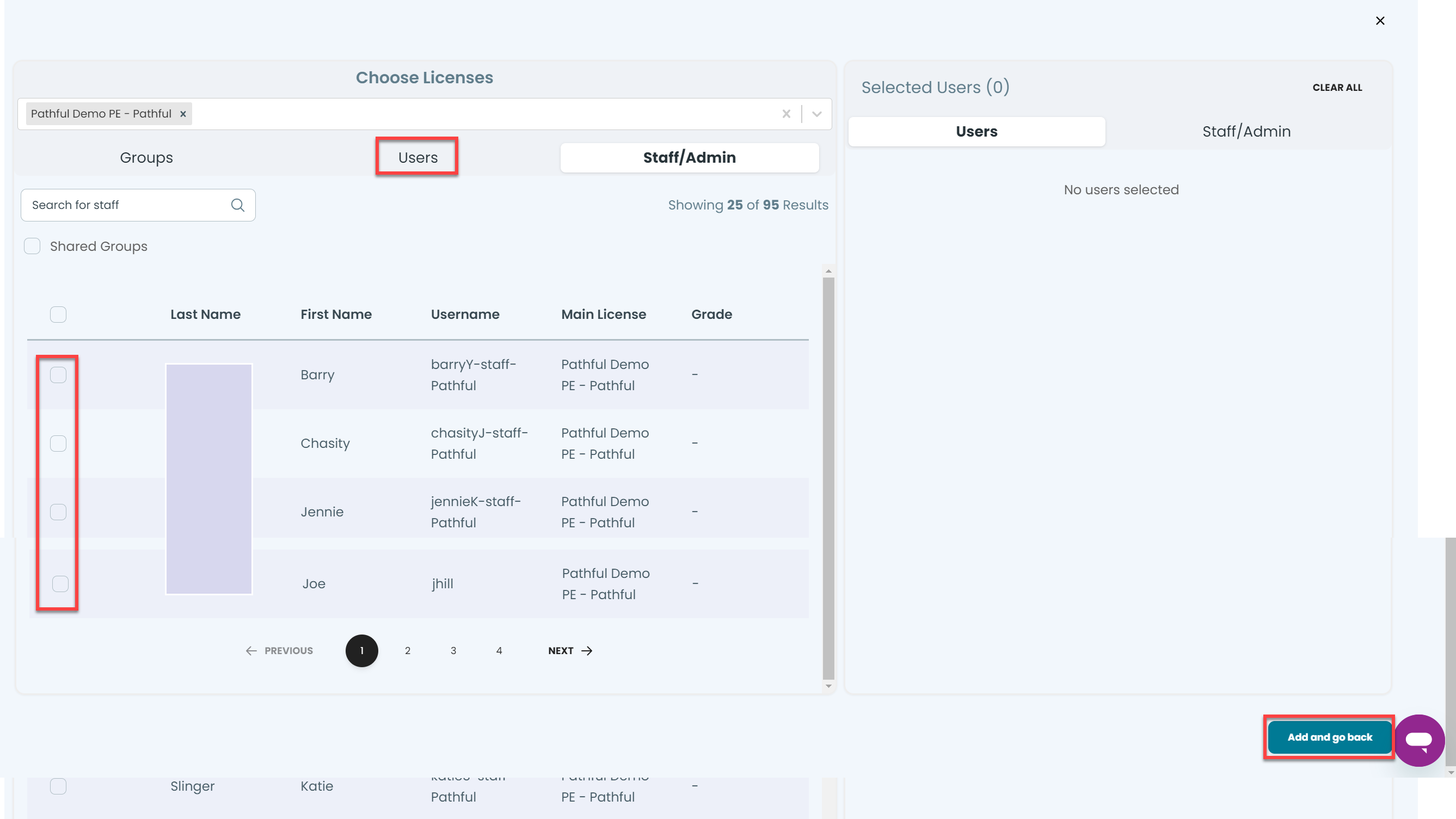Click Showing 25 of 95 Results text
Screen dimensions: 1456x819
tap(748, 205)
